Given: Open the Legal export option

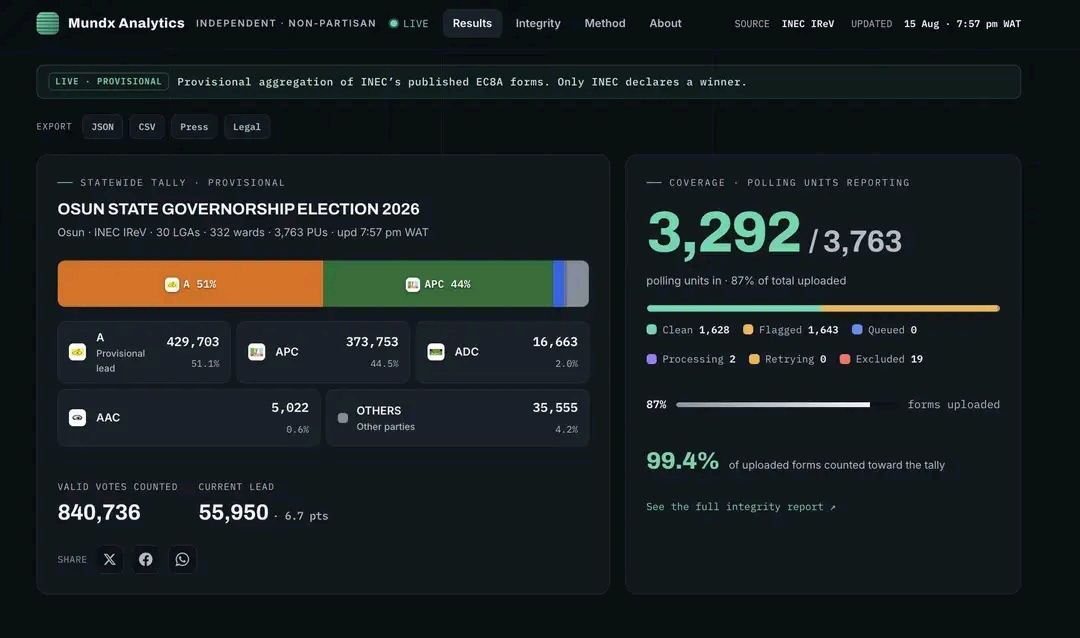Looking at the screenshot, I should [x=247, y=127].
